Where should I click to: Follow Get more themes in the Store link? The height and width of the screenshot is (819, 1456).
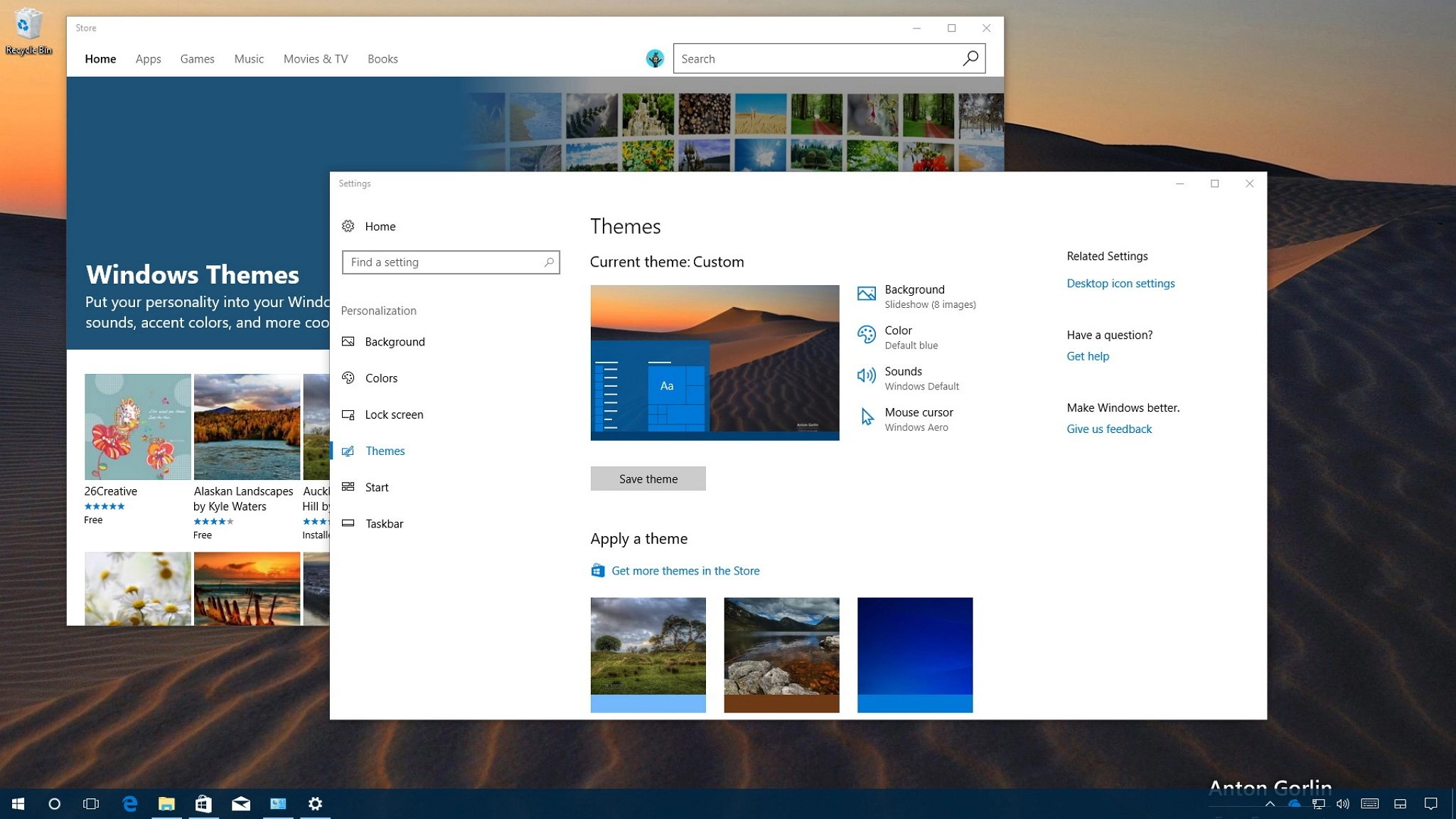tap(685, 571)
